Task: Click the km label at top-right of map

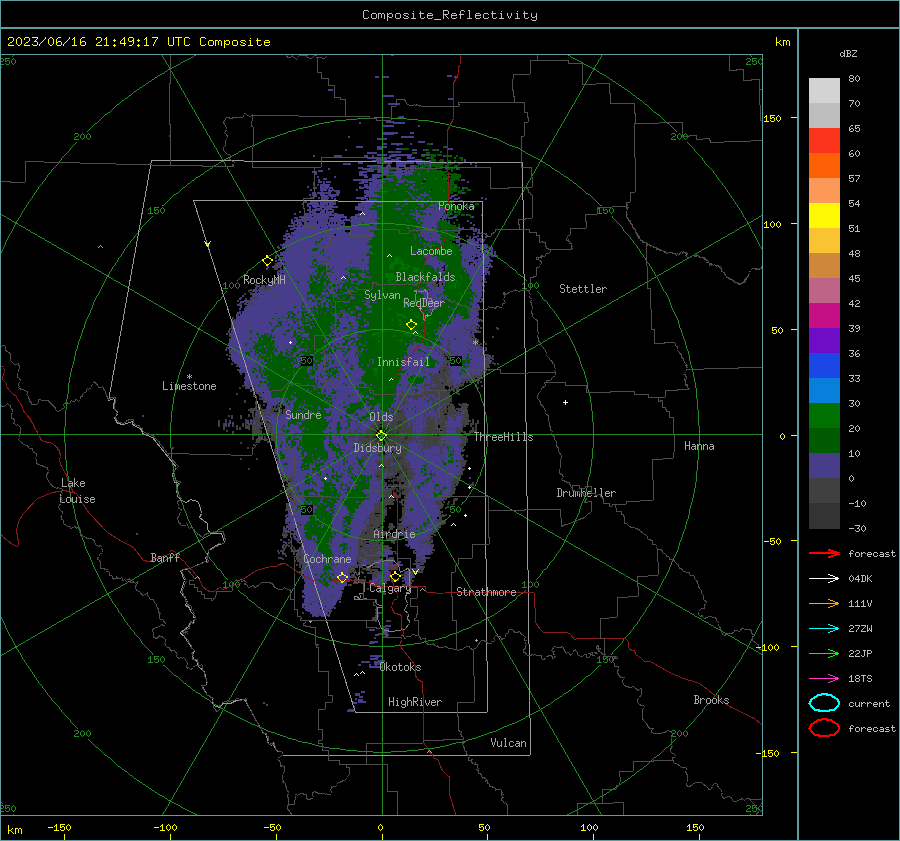Action: (782, 42)
